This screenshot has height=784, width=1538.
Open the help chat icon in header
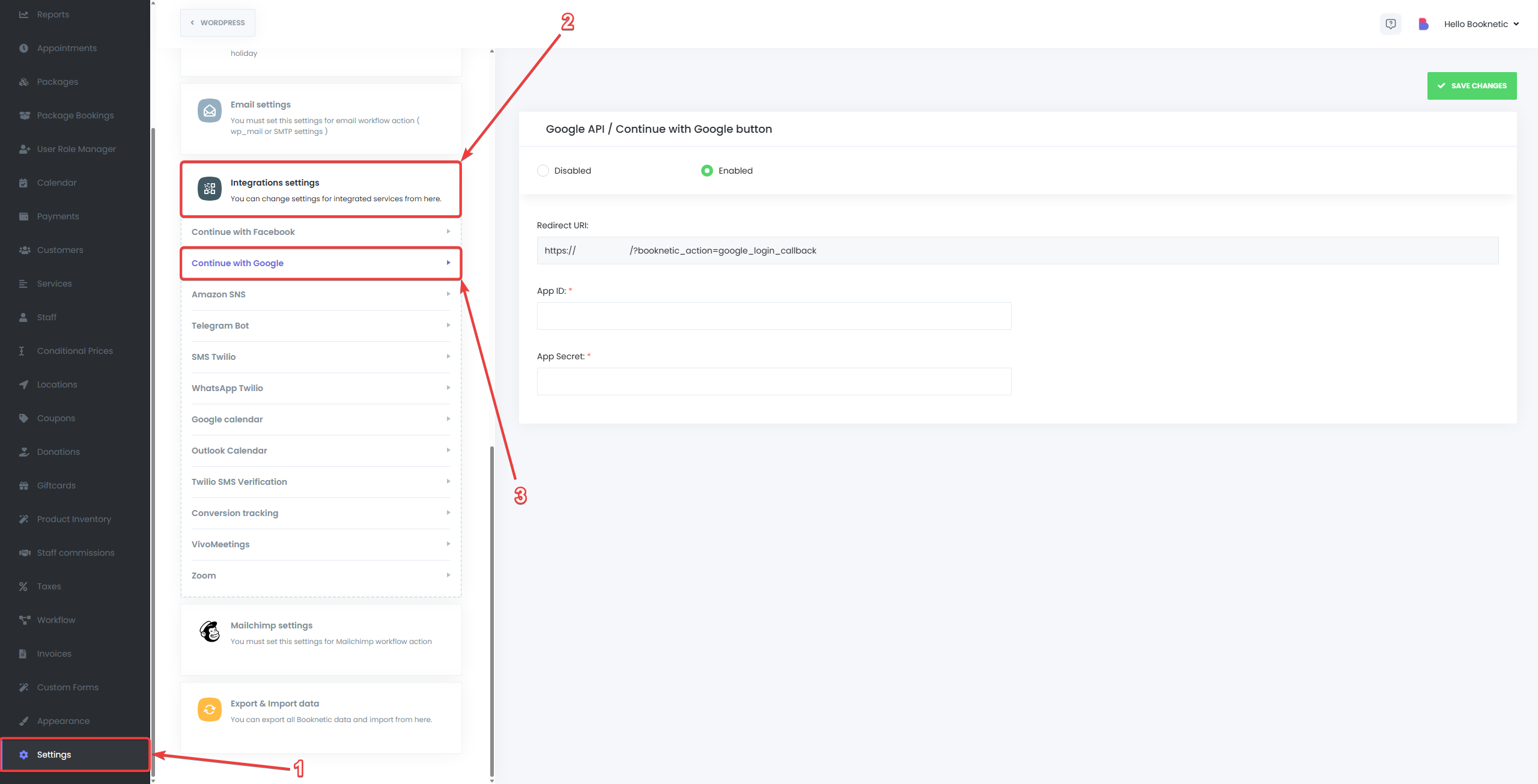[x=1390, y=24]
